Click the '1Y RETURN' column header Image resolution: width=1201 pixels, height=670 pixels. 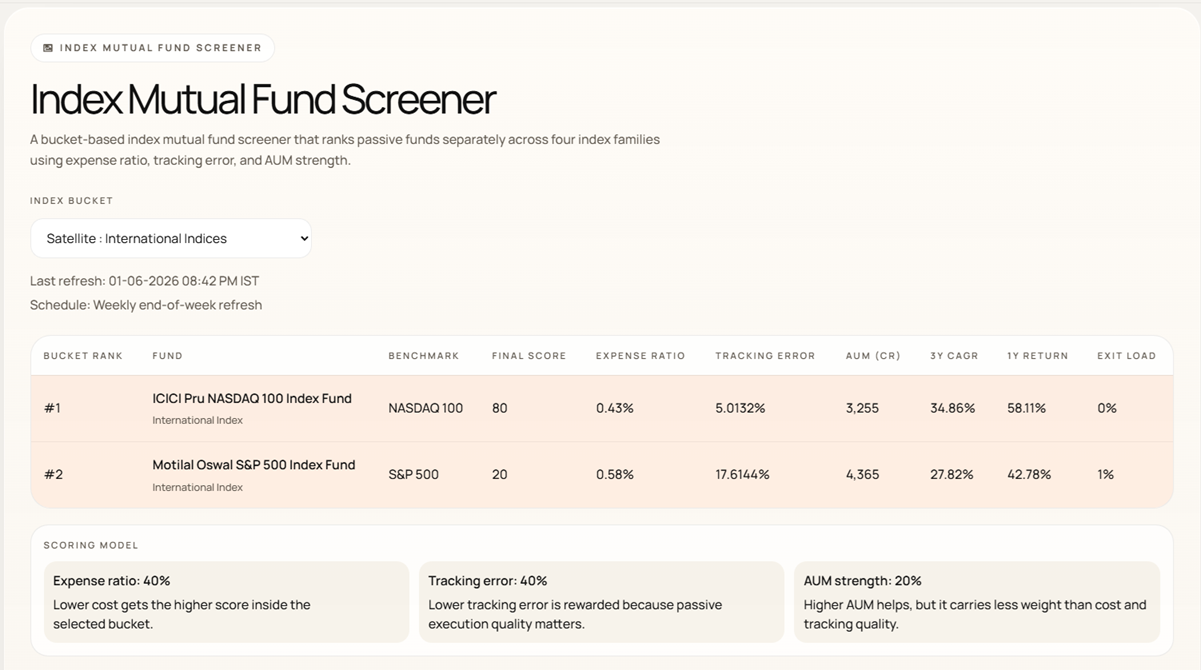1038,356
